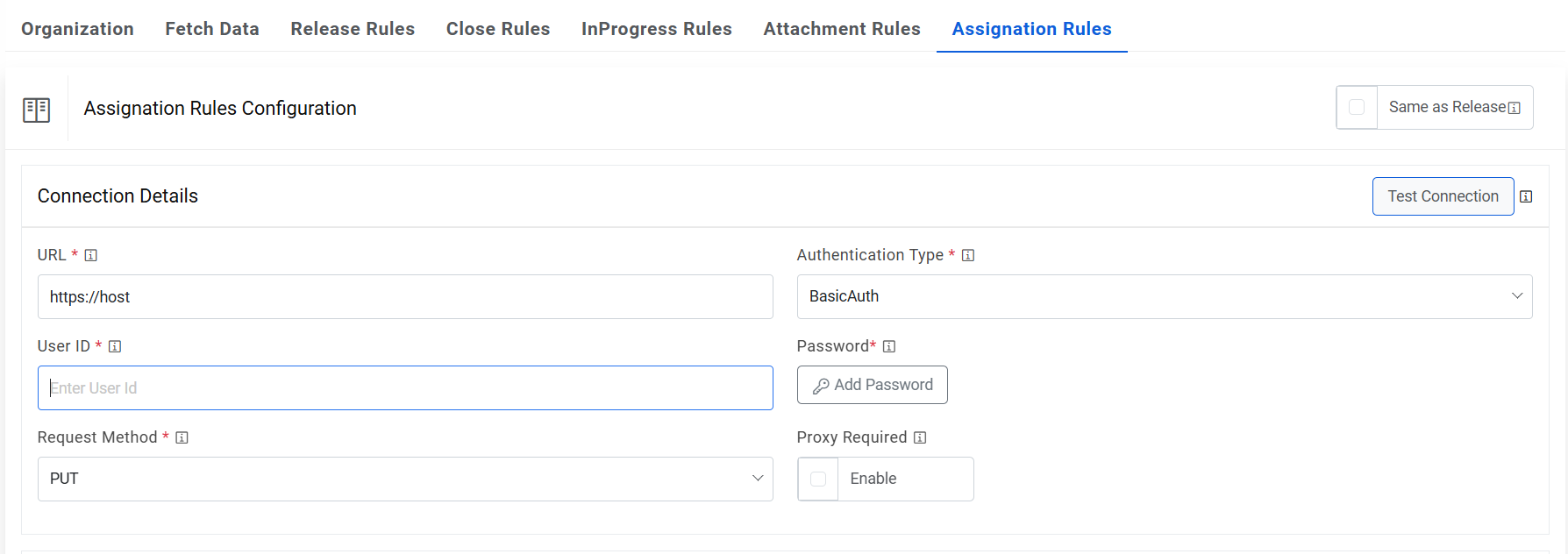1568x554 pixels.
Task: Open the Attachment Rules tab
Action: point(842,29)
